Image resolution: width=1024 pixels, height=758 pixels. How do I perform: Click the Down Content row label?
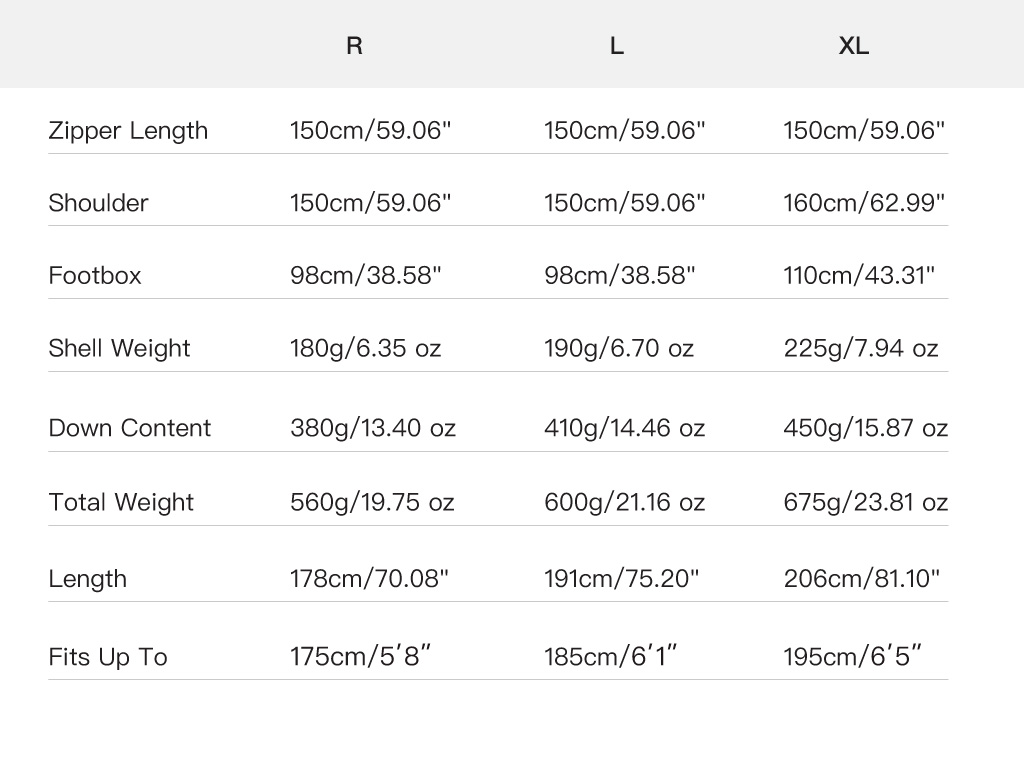pyautogui.click(x=130, y=428)
